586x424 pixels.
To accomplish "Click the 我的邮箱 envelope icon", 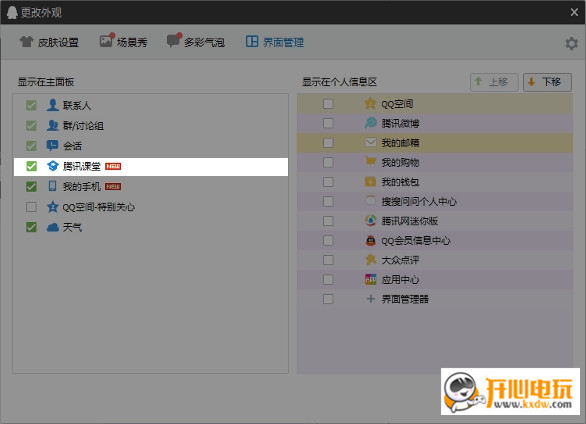I will [370, 142].
